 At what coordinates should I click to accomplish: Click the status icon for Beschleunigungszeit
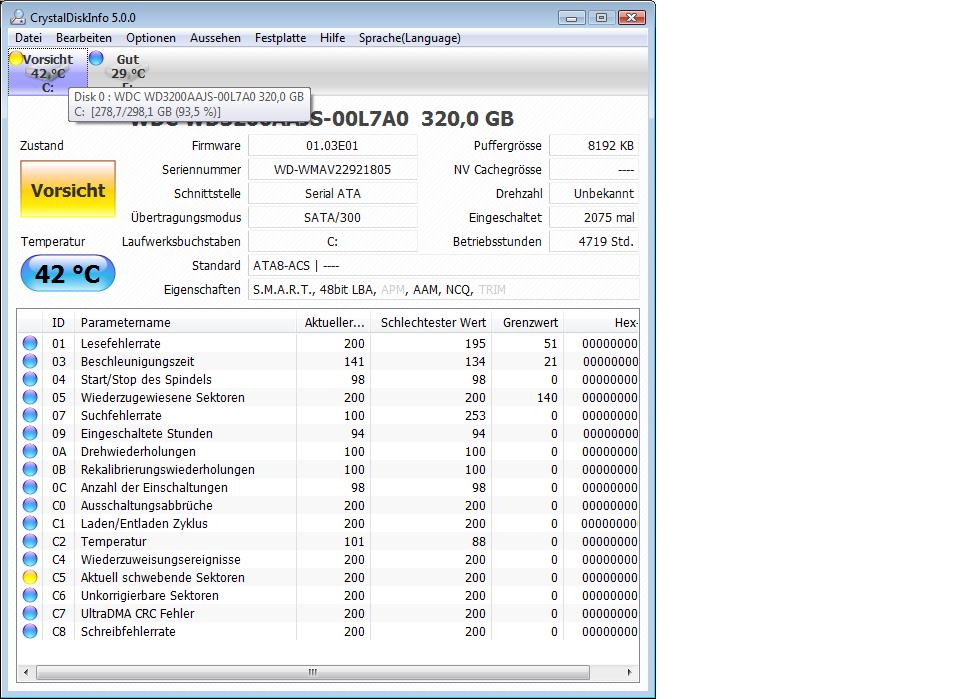pyautogui.click(x=30, y=361)
